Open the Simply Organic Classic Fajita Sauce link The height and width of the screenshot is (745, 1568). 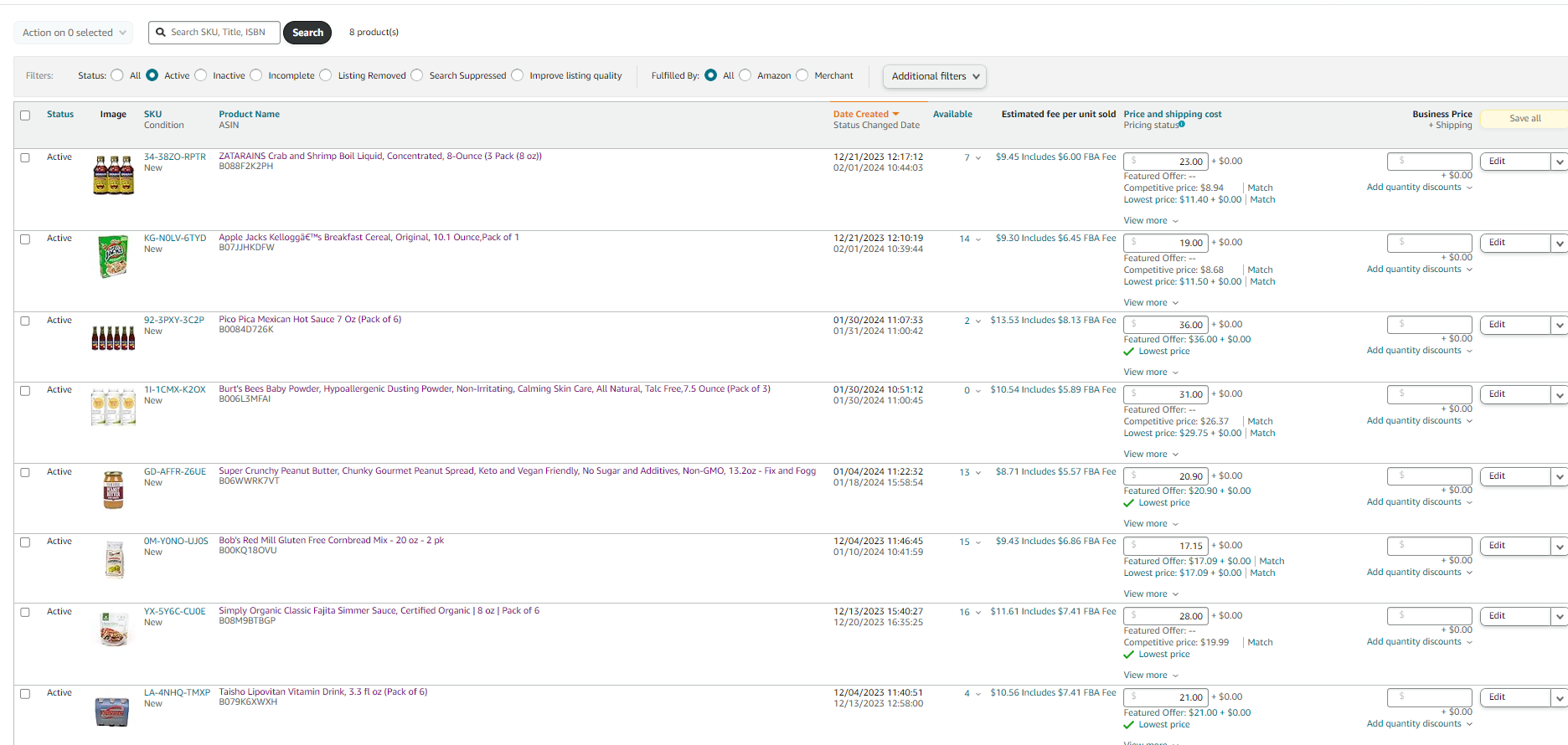[x=379, y=611]
